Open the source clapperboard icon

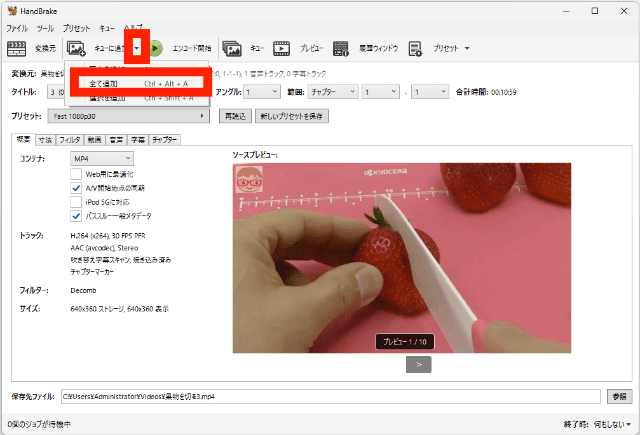[16, 49]
